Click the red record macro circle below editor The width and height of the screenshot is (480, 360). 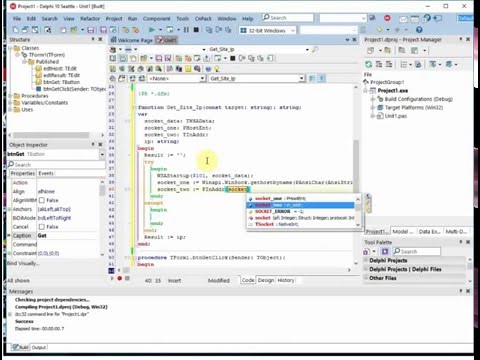pyautogui.click(x=119, y=278)
